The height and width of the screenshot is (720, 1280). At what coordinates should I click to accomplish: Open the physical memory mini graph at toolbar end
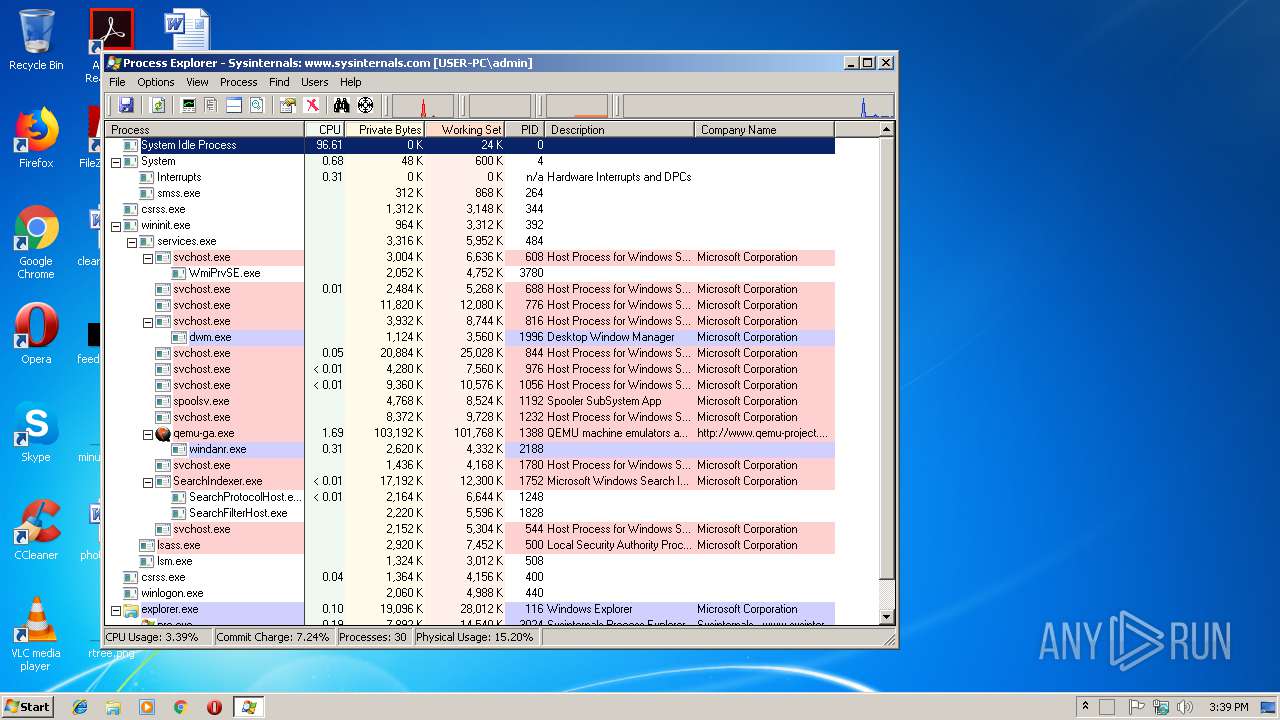[757, 106]
